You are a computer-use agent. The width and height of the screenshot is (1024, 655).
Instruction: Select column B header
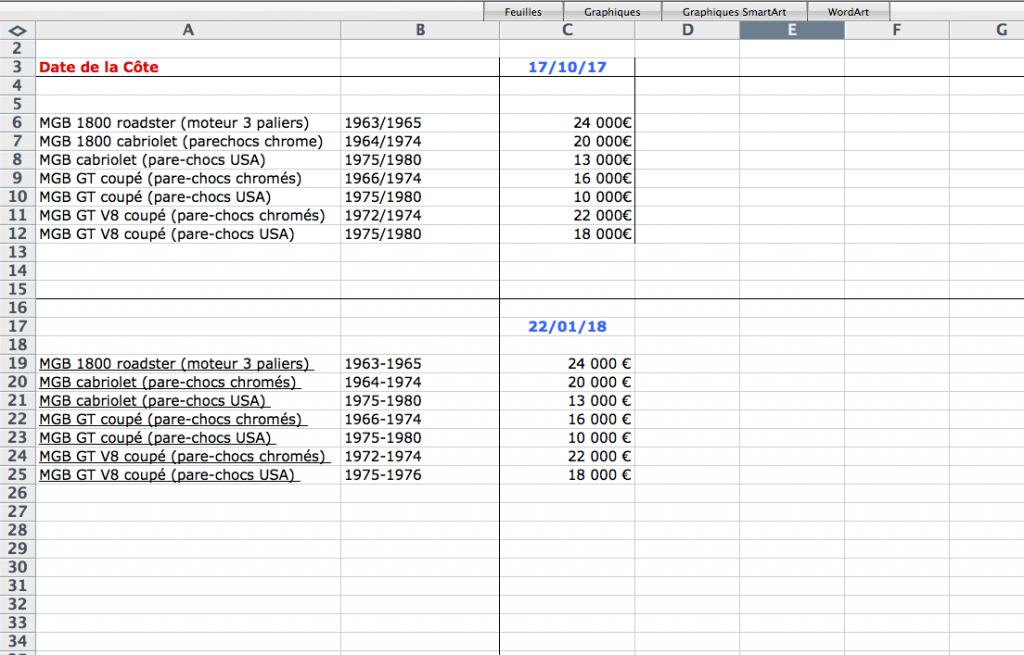point(420,30)
